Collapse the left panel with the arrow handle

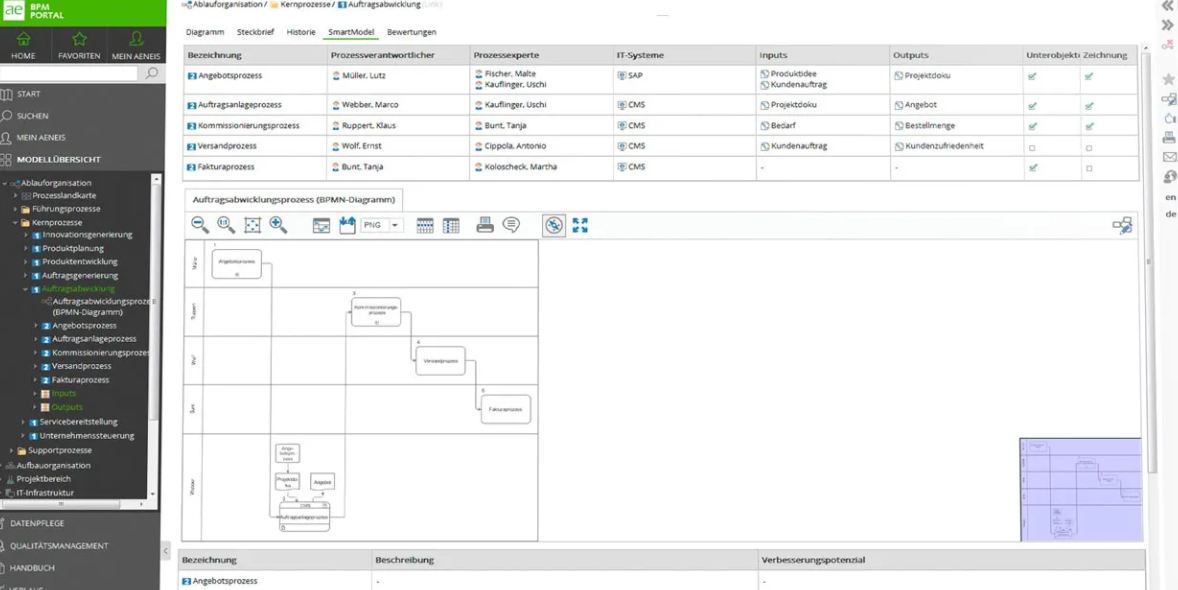tap(165, 551)
